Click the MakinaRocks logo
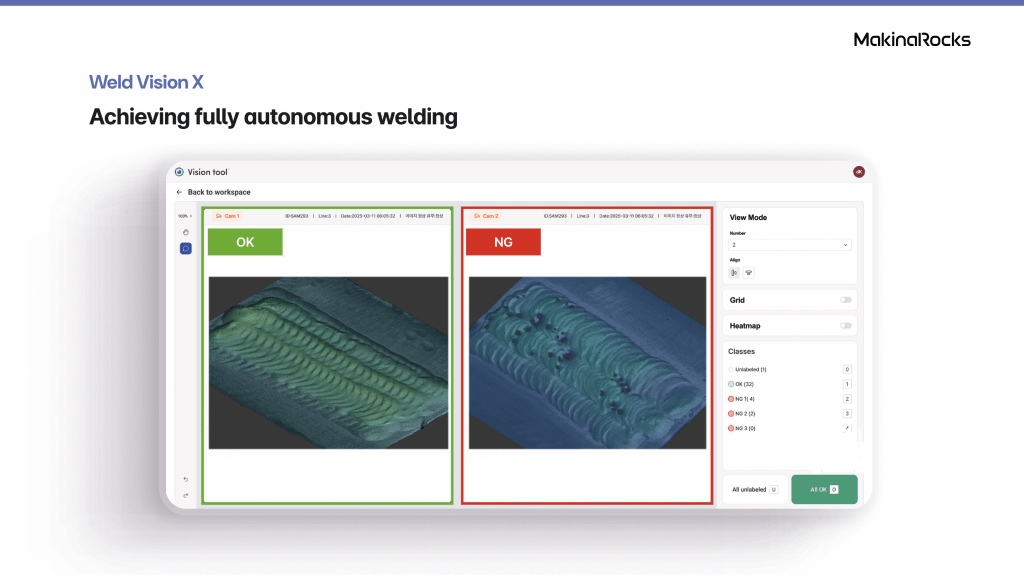The image size is (1024, 575). pyautogui.click(x=912, y=40)
